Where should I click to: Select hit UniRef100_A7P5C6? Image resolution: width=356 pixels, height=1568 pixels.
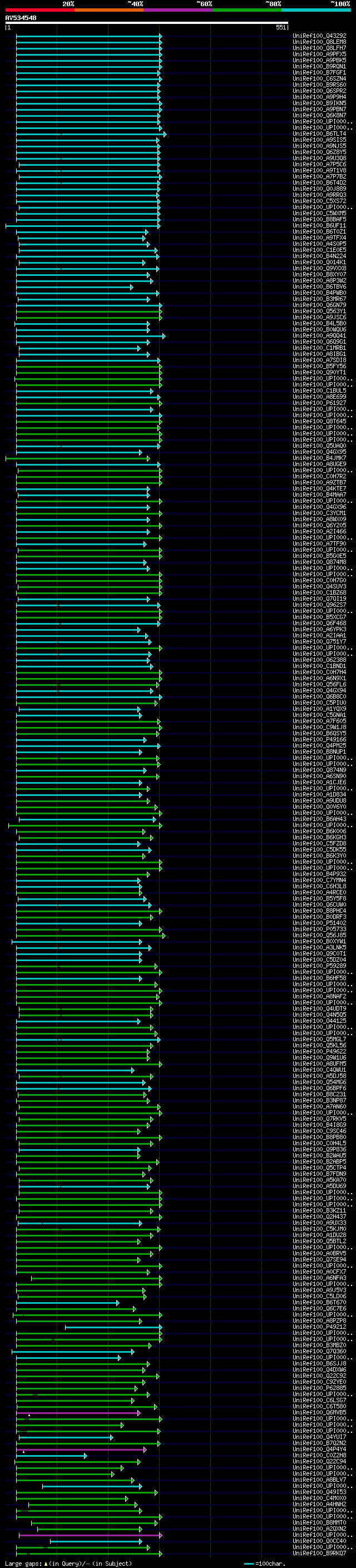point(319,164)
